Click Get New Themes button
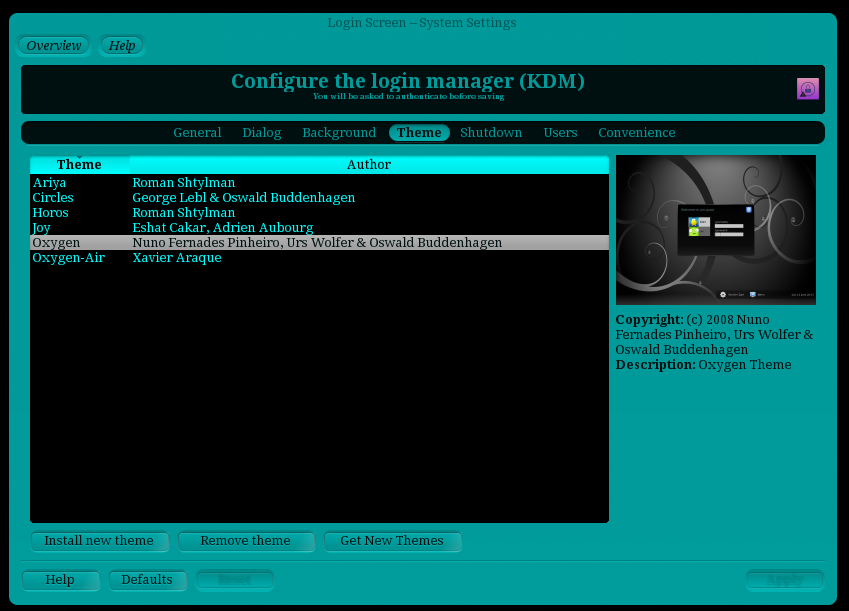 392,541
